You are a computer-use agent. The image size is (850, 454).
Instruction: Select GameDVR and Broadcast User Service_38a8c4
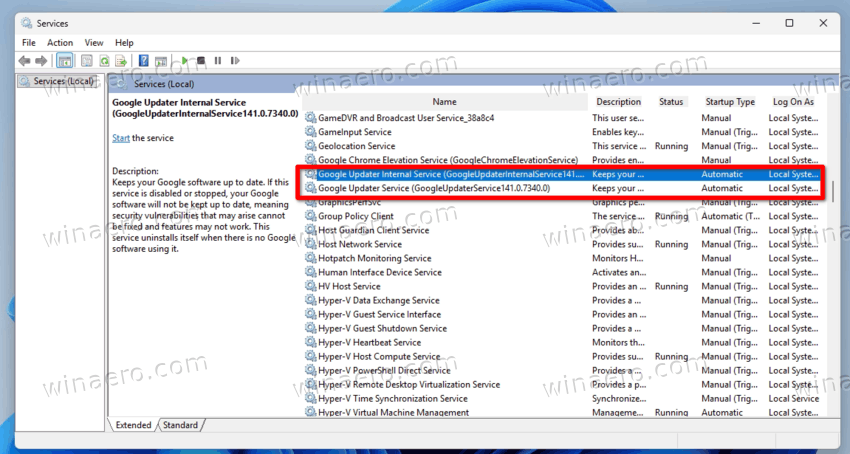coord(406,118)
